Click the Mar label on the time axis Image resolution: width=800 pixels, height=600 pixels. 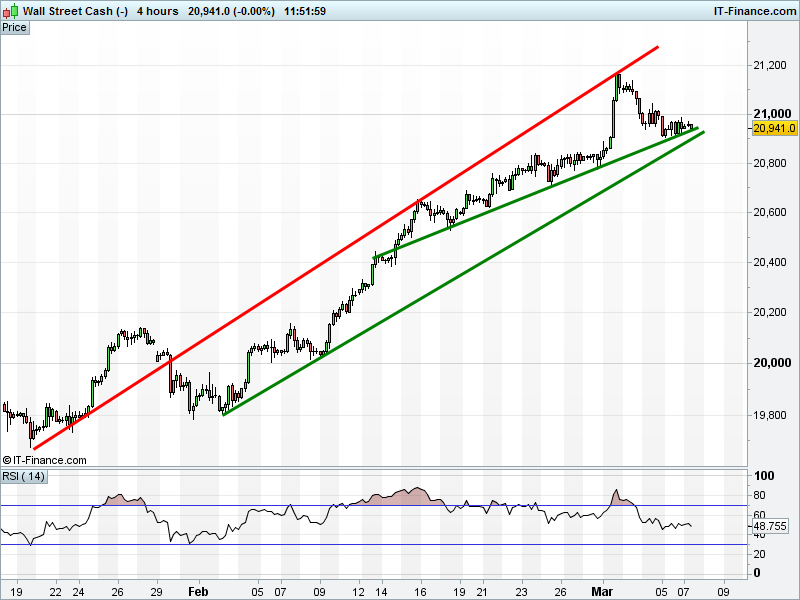[602, 592]
